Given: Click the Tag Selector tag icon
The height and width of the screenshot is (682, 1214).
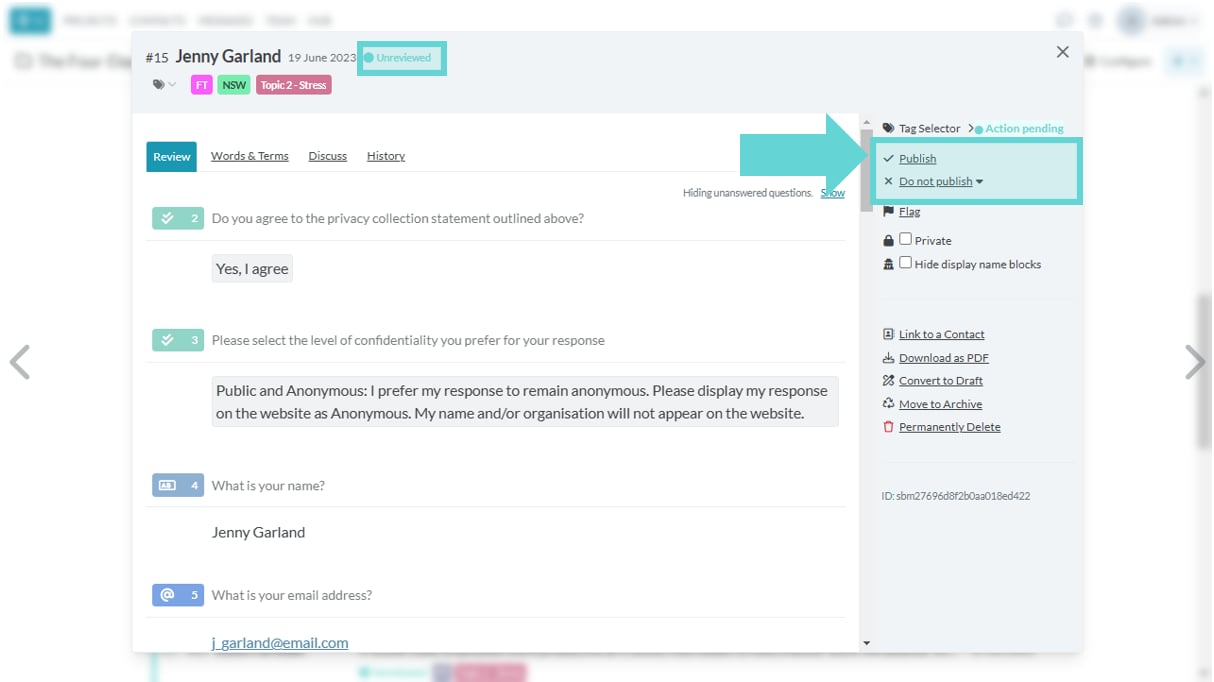Looking at the screenshot, I should point(889,129).
